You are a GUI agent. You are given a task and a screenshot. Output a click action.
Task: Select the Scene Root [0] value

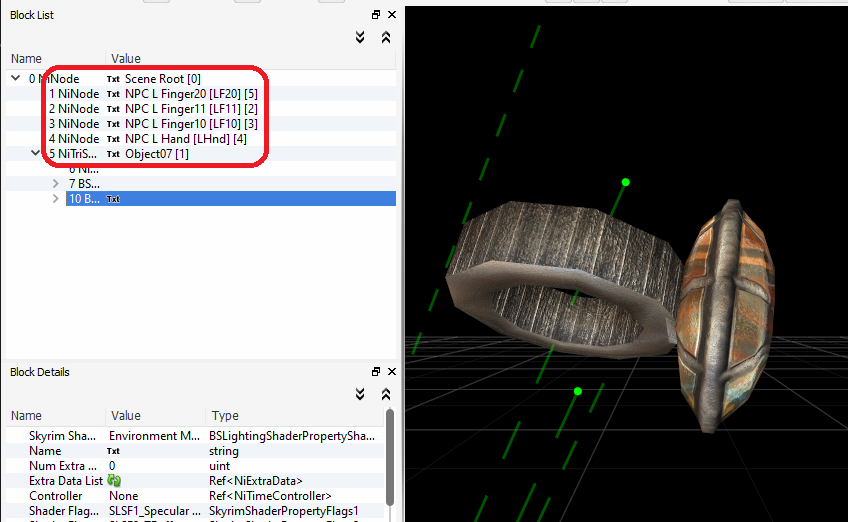click(x=163, y=79)
